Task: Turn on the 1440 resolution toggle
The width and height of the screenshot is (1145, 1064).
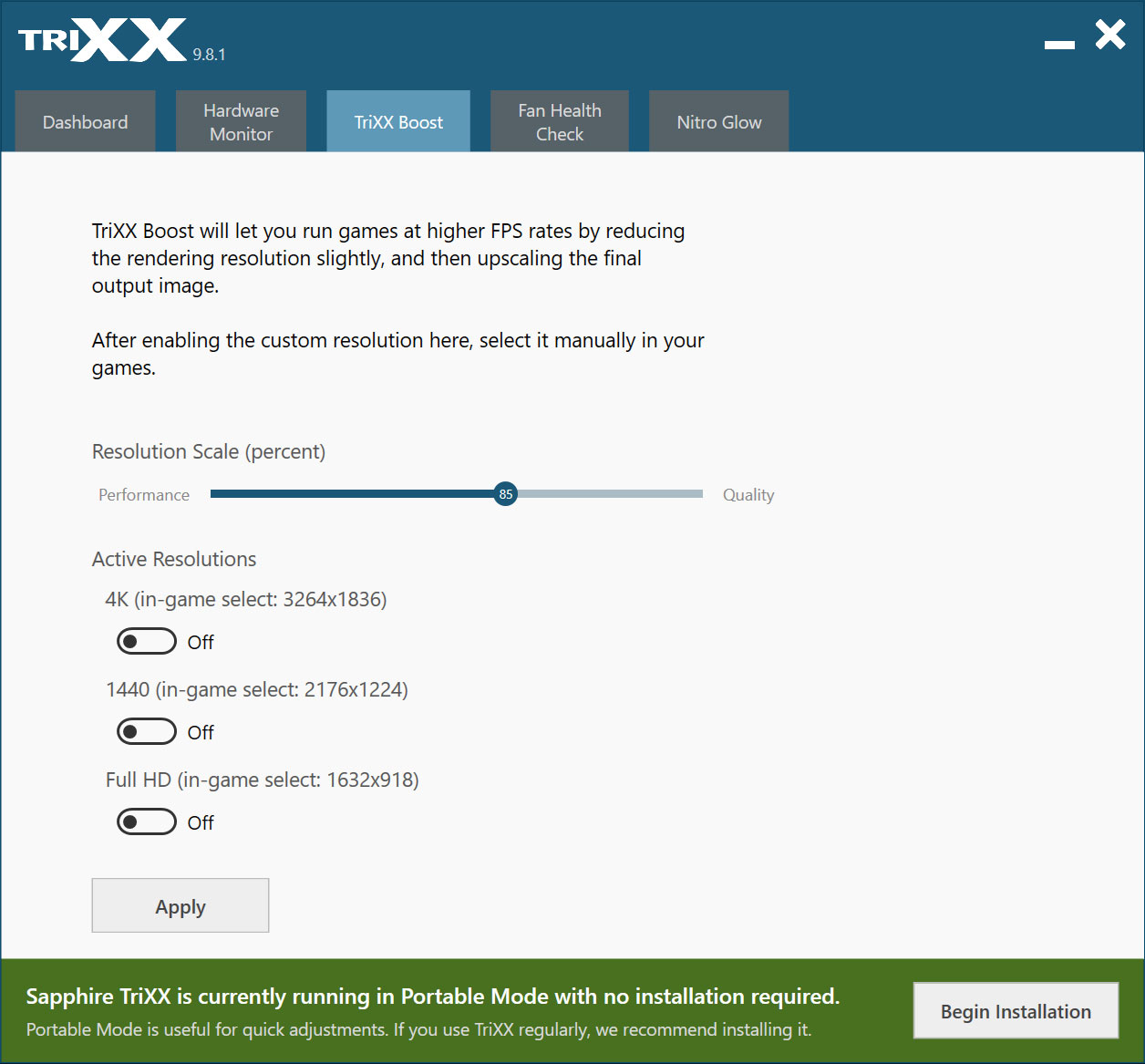Action: tap(147, 732)
